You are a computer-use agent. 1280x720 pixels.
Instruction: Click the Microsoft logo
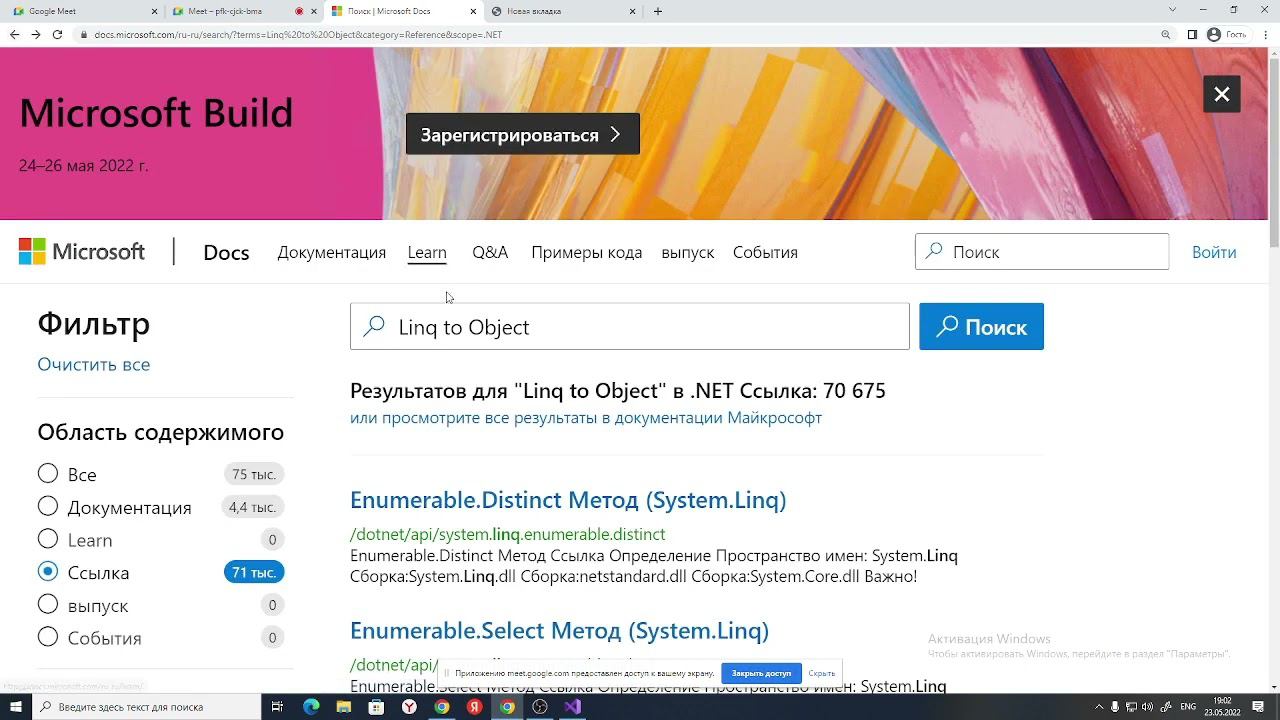pyautogui.click(x=82, y=252)
